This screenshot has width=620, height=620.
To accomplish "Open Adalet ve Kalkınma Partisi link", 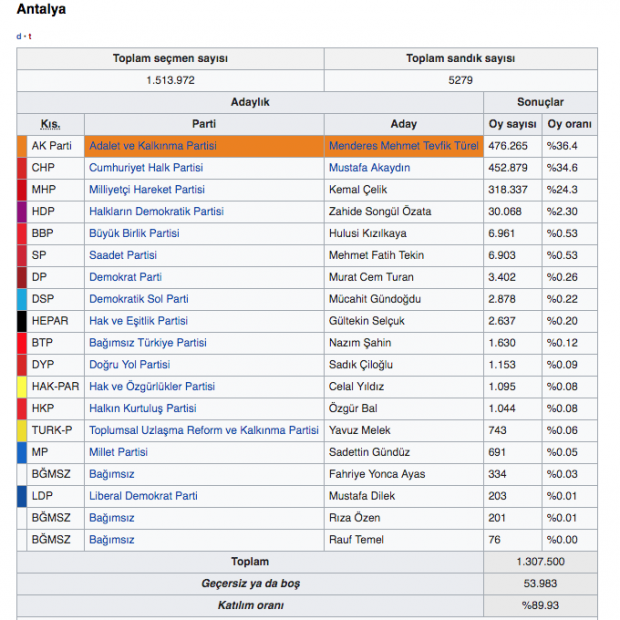I will pyautogui.click(x=152, y=146).
